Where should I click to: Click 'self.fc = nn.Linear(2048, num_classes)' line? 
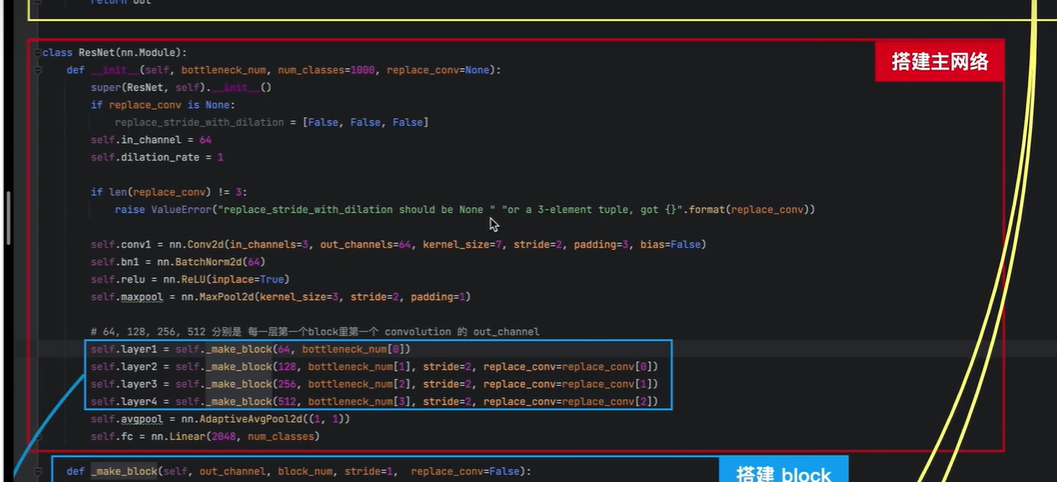pos(205,437)
